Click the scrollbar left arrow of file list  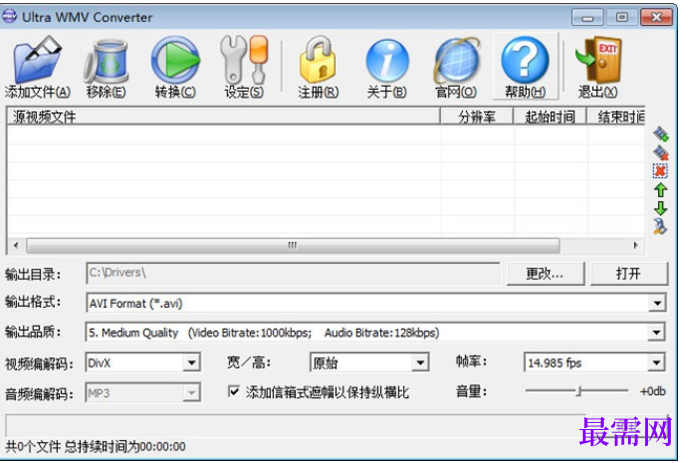click(x=16, y=245)
